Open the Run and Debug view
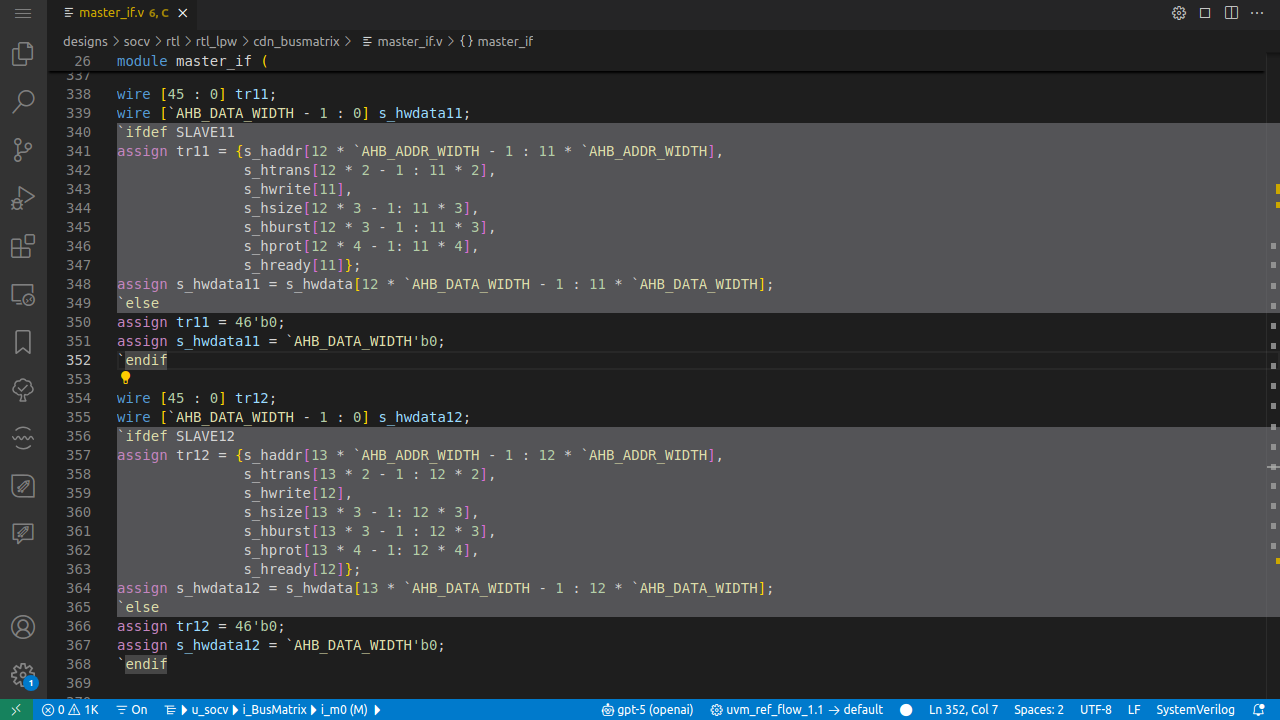 pyautogui.click(x=22, y=198)
